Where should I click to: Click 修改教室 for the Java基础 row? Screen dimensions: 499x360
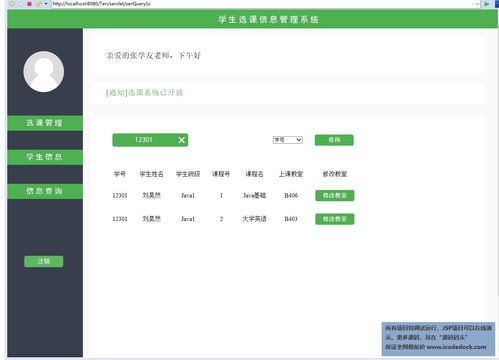(335, 196)
